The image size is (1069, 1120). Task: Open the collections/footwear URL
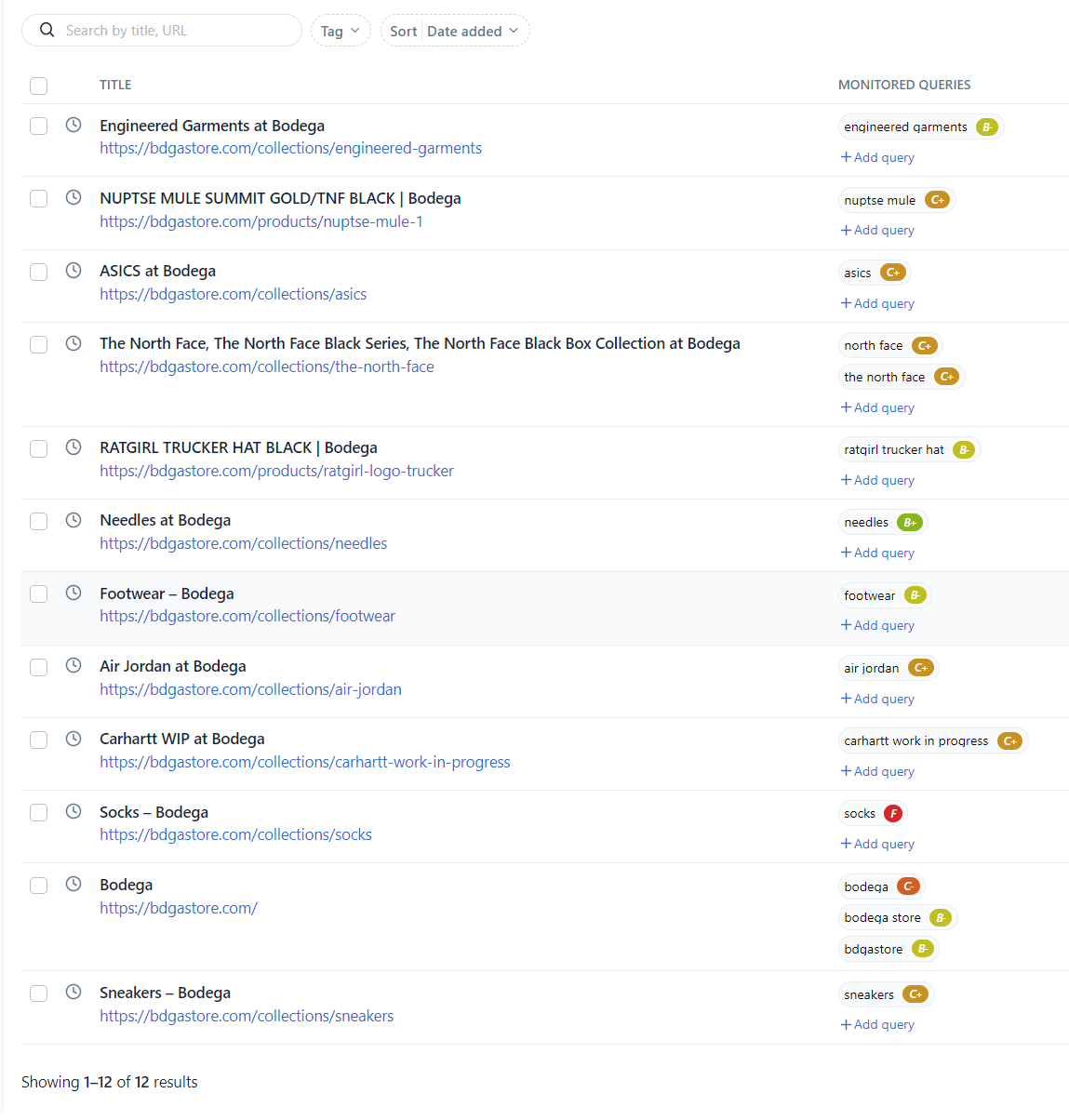247,616
